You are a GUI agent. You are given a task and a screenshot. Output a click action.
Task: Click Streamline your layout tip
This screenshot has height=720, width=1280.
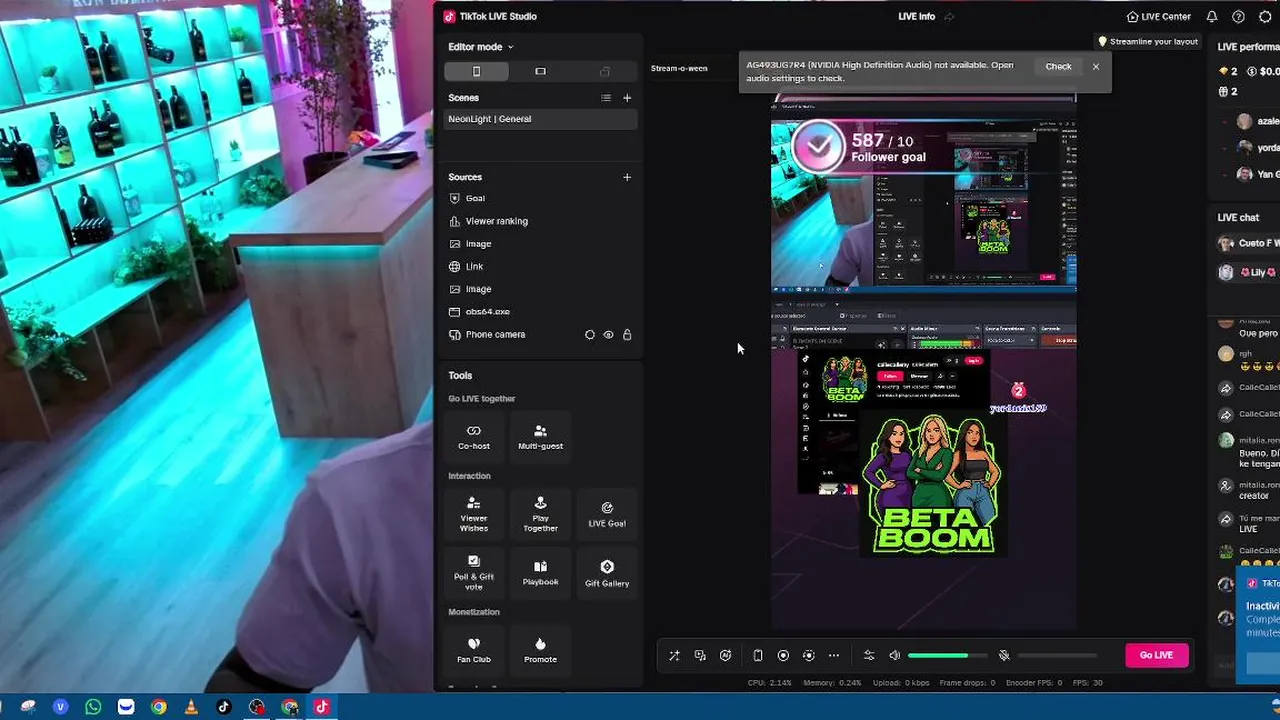(x=1148, y=42)
